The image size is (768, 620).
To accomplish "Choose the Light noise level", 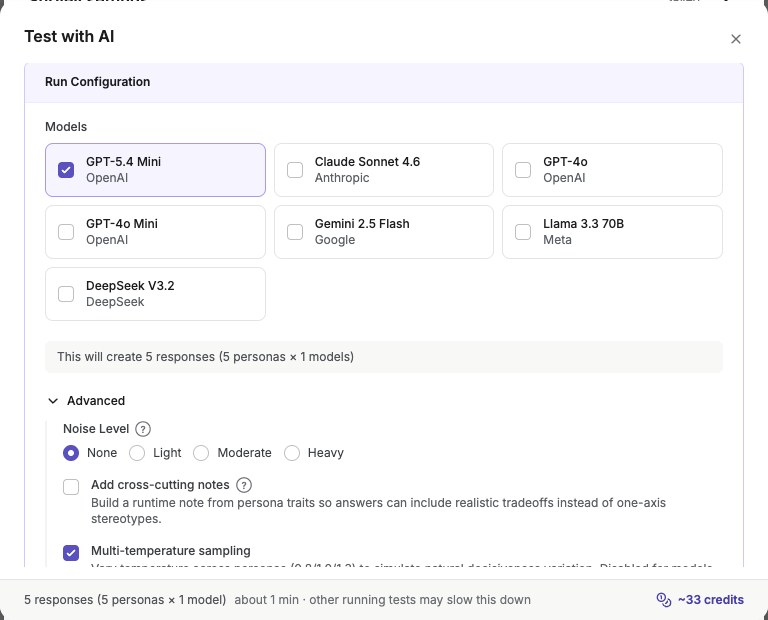I will [137, 453].
